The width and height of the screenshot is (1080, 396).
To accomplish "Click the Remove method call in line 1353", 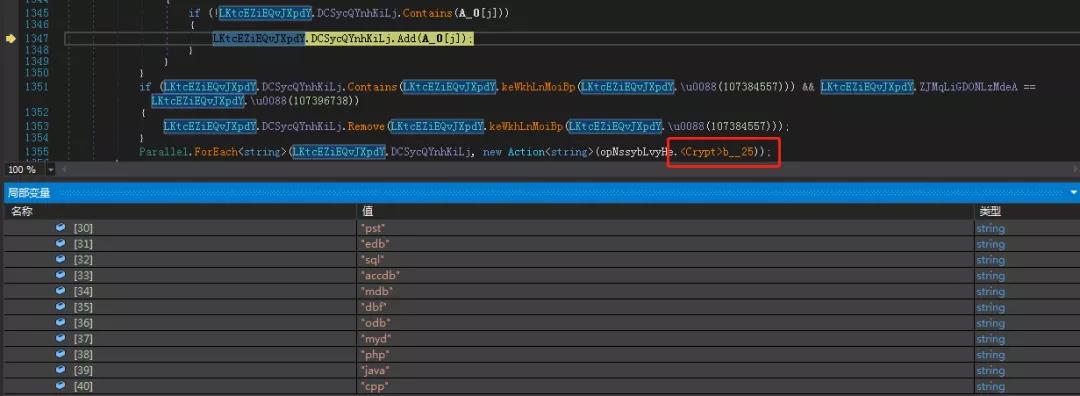I will coord(366,126).
